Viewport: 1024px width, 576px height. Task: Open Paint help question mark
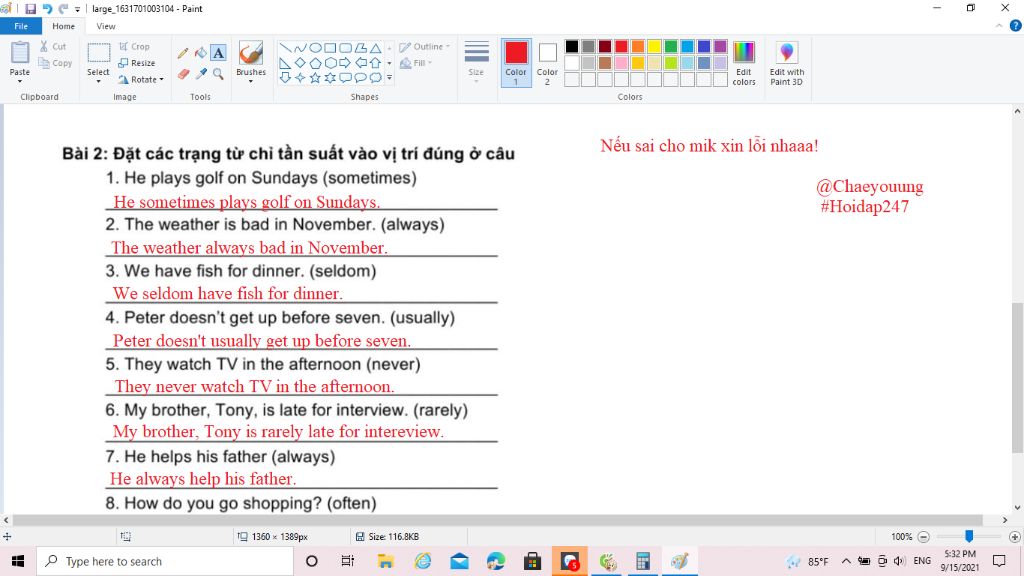(x=1016, y=26)
